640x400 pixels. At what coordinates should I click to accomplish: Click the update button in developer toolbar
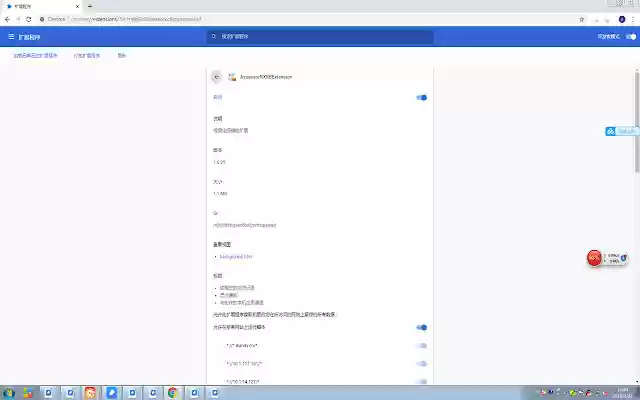coord(122,56)
